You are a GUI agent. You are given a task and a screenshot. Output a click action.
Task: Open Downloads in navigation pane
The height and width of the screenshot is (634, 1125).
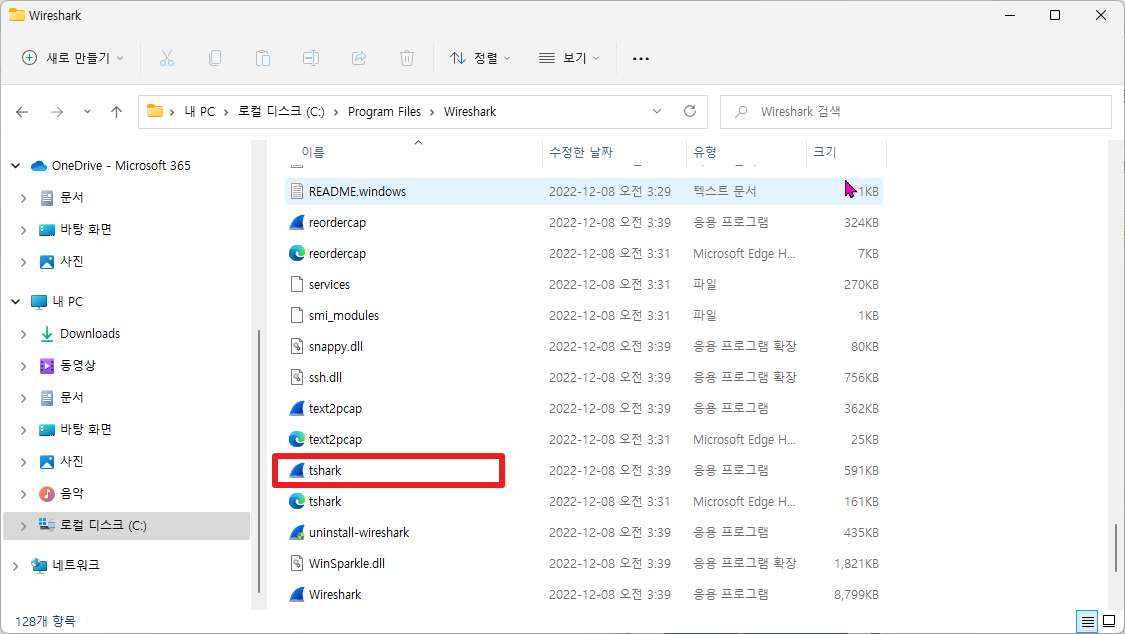[90, 333]
